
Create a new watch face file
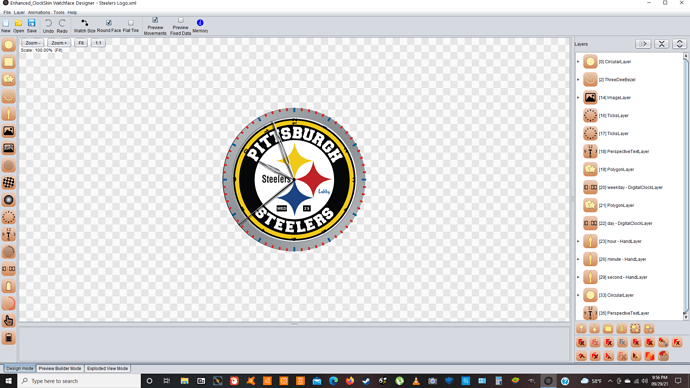click(6, 26)
